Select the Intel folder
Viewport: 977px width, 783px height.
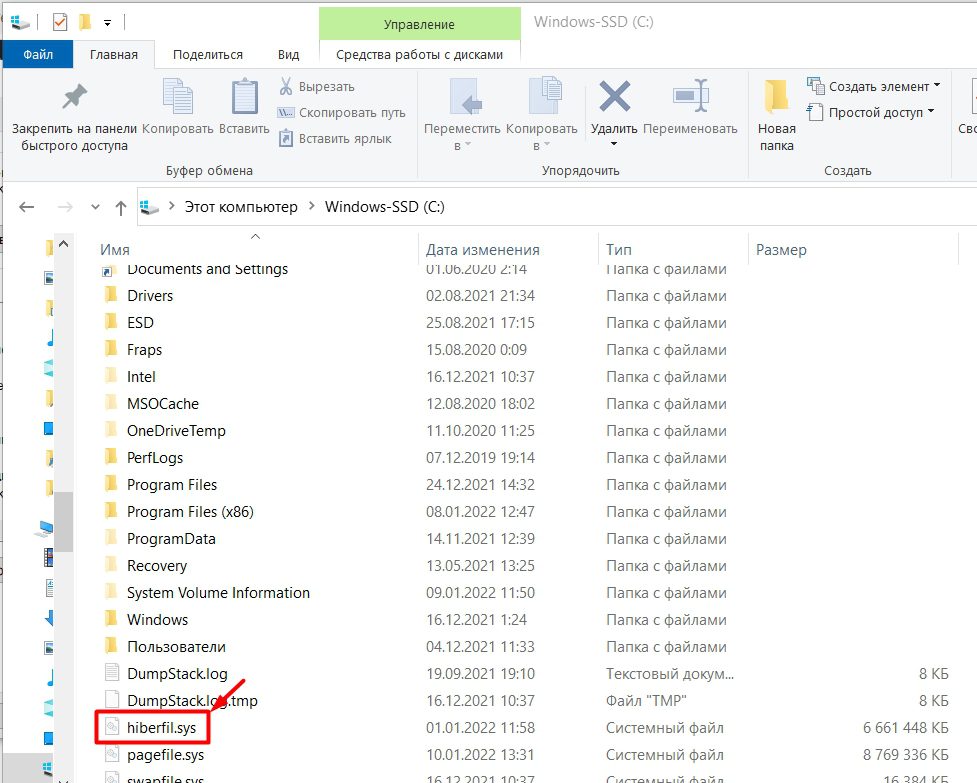(141, 377)
